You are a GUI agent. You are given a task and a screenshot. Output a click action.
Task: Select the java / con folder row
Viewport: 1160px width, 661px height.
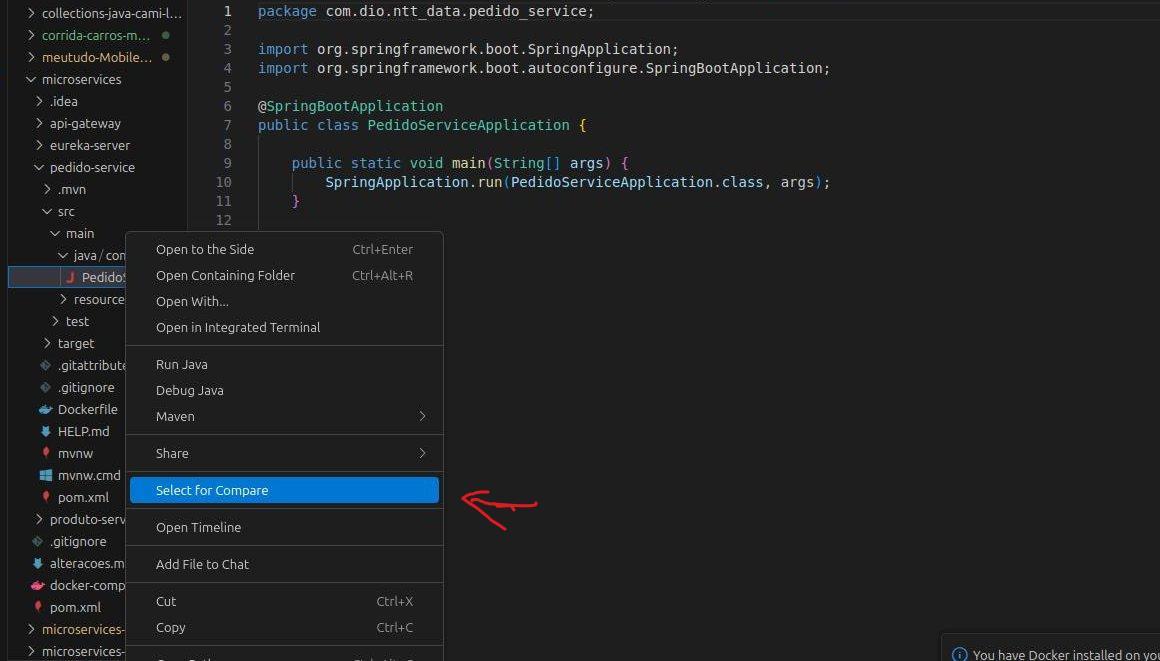pyautogui.click(x=67, y=255)
